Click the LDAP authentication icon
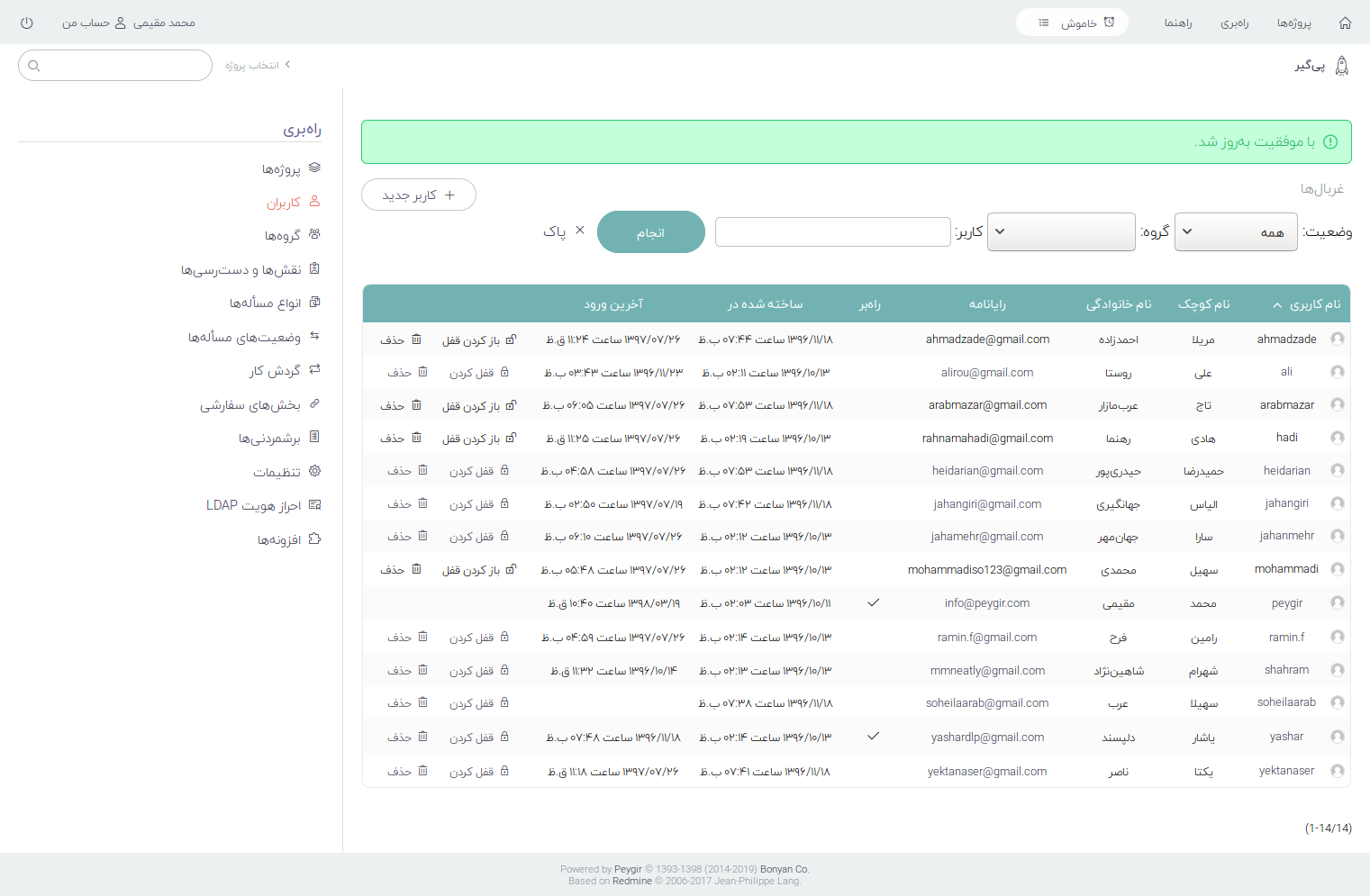 (x=314, y=504)
